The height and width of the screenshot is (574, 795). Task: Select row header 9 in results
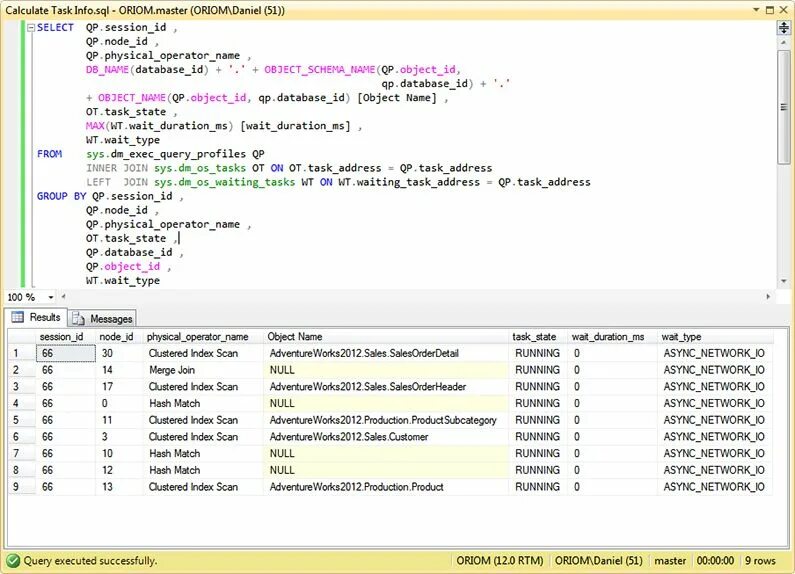point(22,487)
